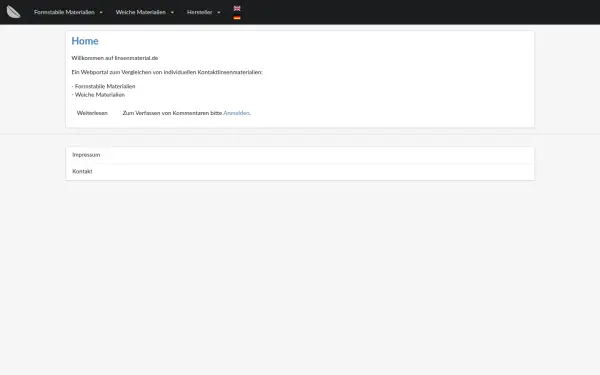The image size is (600, 375).
Task: Open the Hersteller menu
Action: tap(199, 12)
